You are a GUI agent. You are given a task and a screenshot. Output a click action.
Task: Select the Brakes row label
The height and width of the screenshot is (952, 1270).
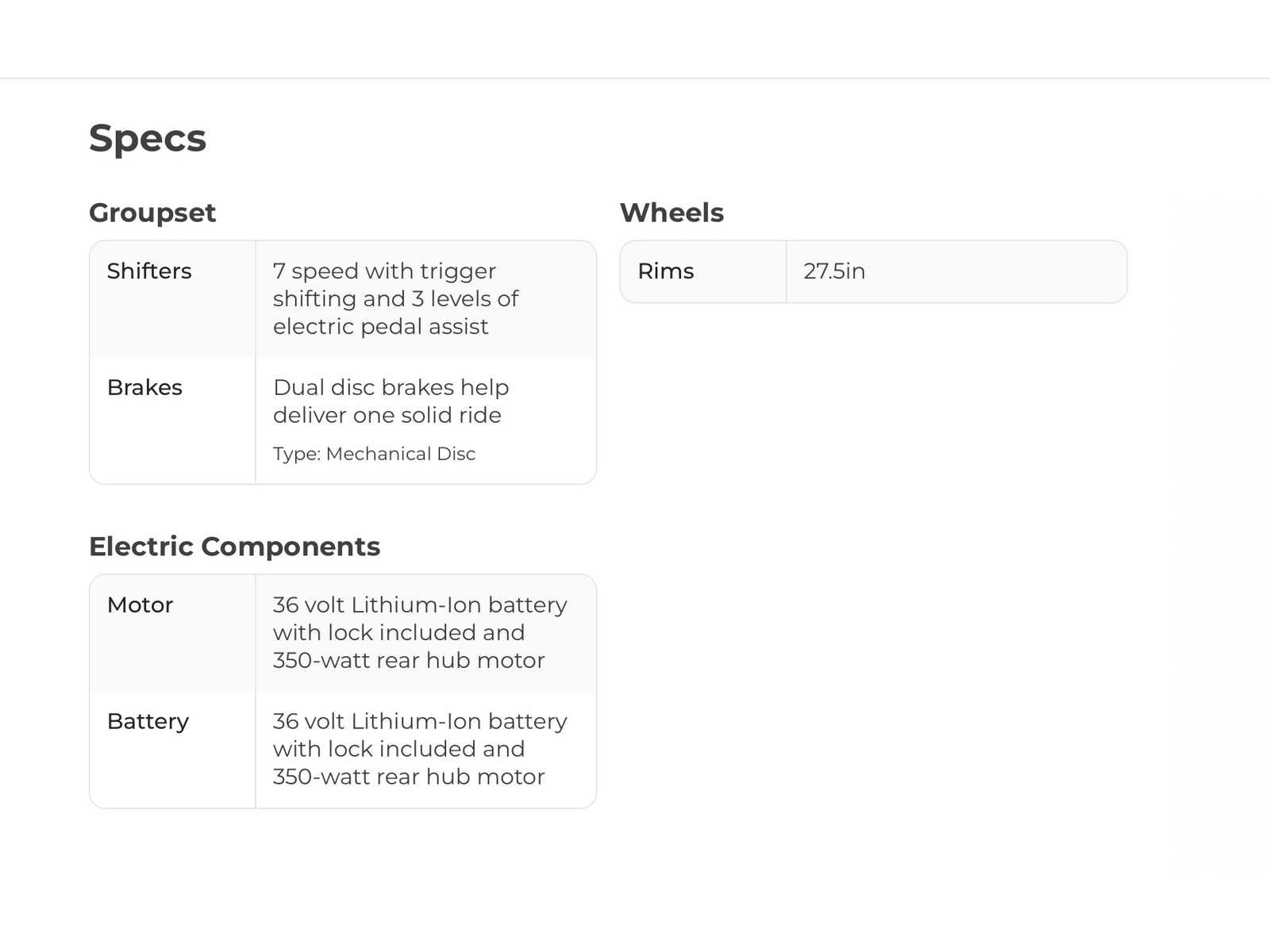click(x=144, y=387)
